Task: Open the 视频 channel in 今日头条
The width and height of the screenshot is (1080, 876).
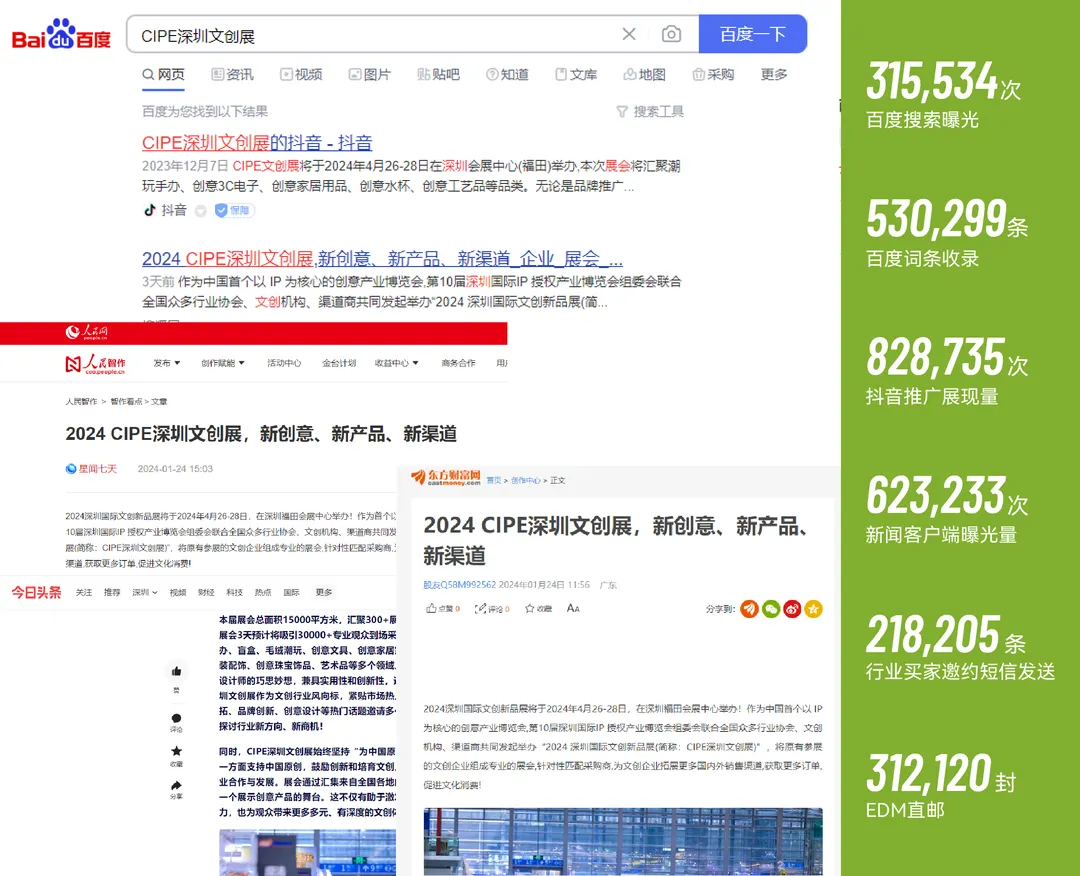Action: tap(178, 592)
